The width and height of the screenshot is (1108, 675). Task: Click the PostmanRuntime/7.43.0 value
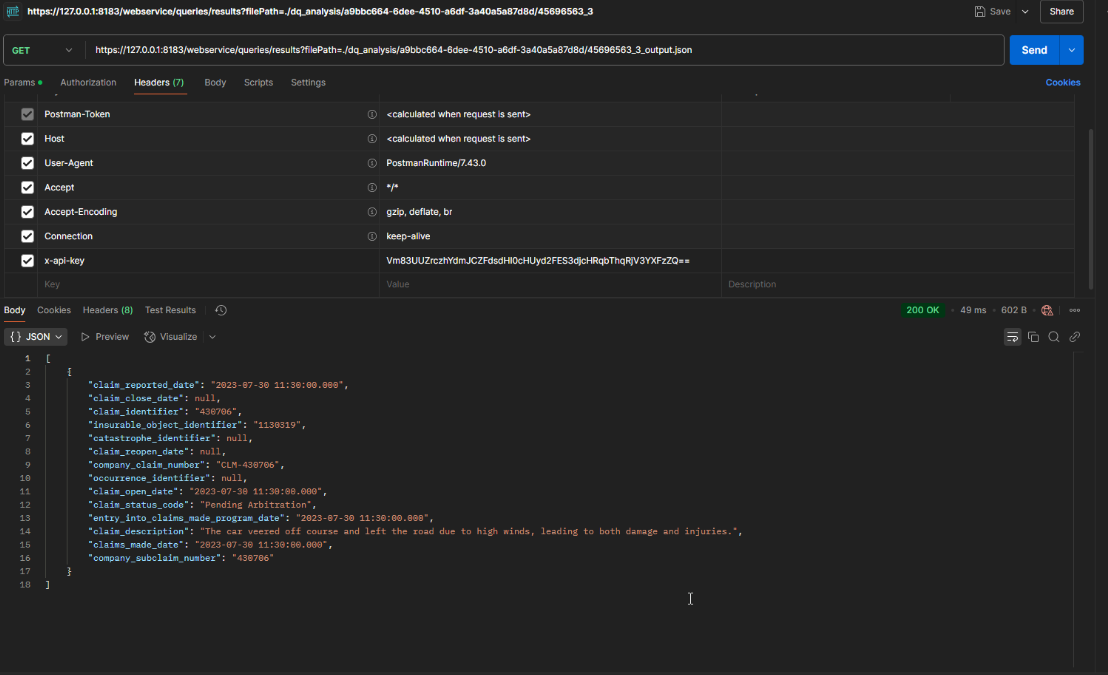coord(436,163)
